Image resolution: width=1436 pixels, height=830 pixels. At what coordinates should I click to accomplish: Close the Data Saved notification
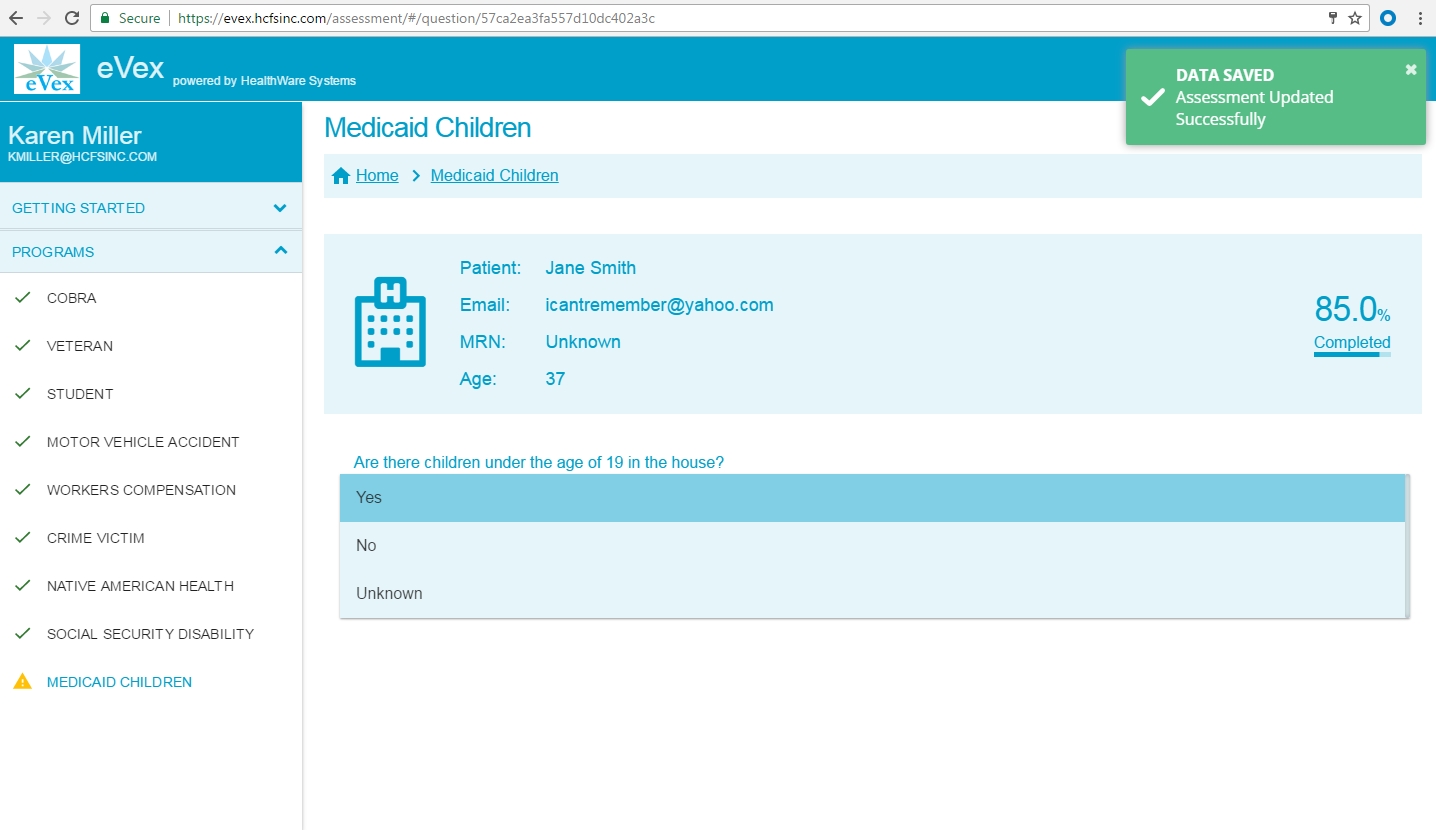click(1410, 69)
